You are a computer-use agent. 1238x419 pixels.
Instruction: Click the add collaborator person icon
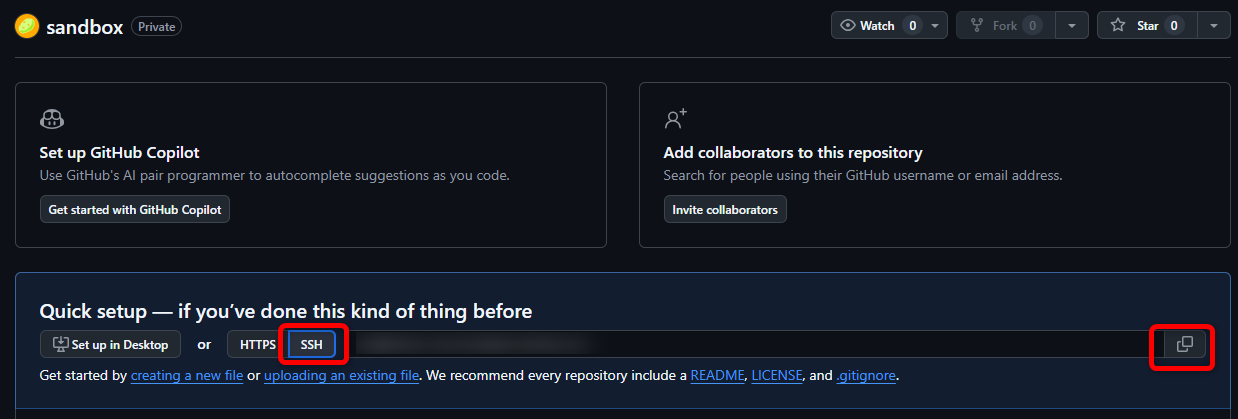point(676,119)
